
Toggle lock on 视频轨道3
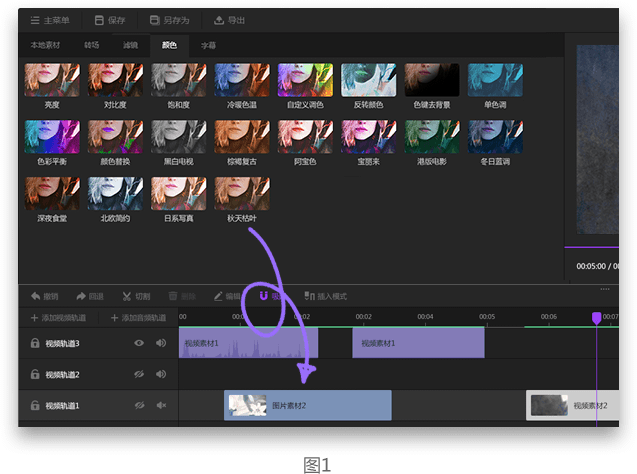click(35, 343)
